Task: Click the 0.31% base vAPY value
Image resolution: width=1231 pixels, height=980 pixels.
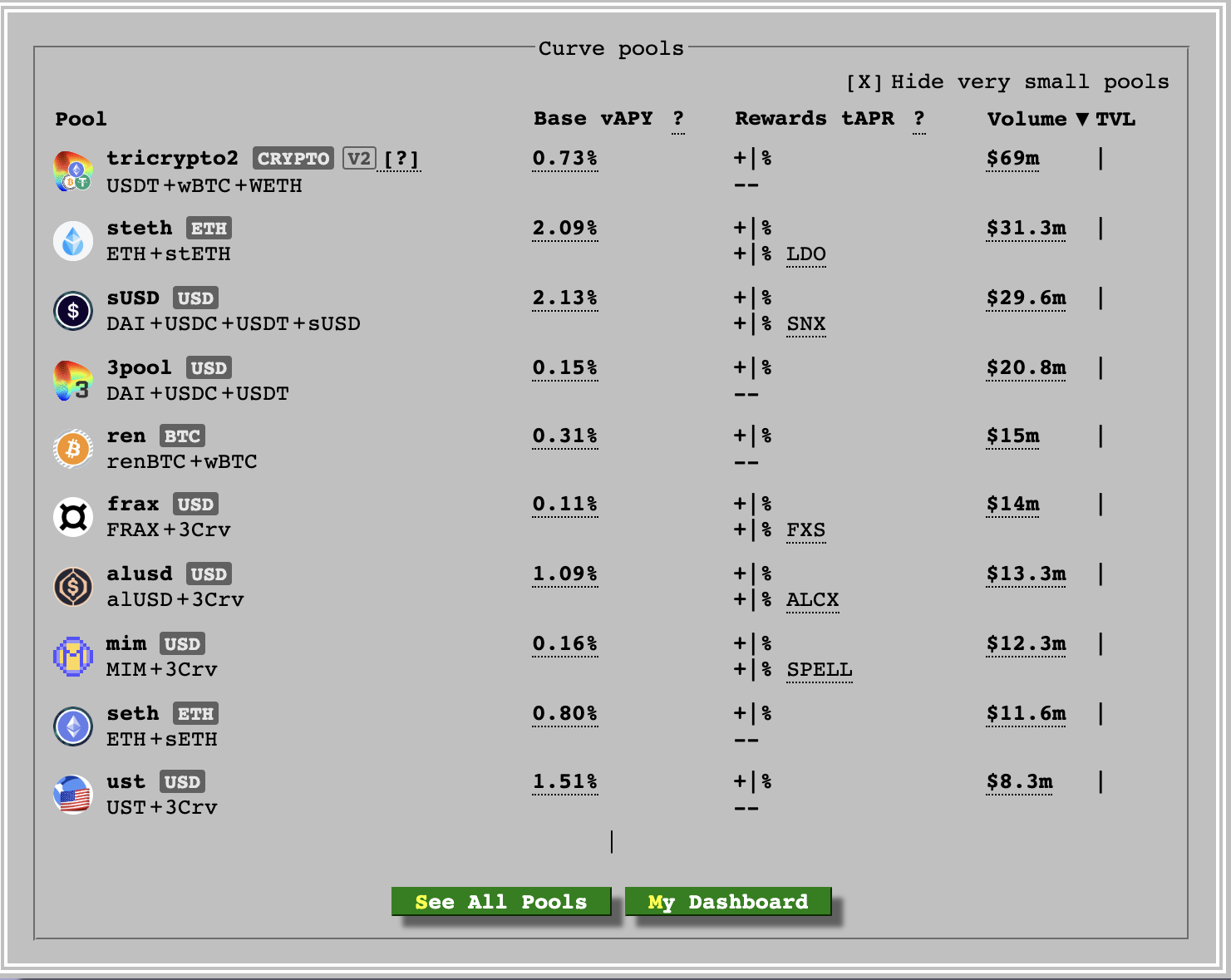Action: (565, 436)
